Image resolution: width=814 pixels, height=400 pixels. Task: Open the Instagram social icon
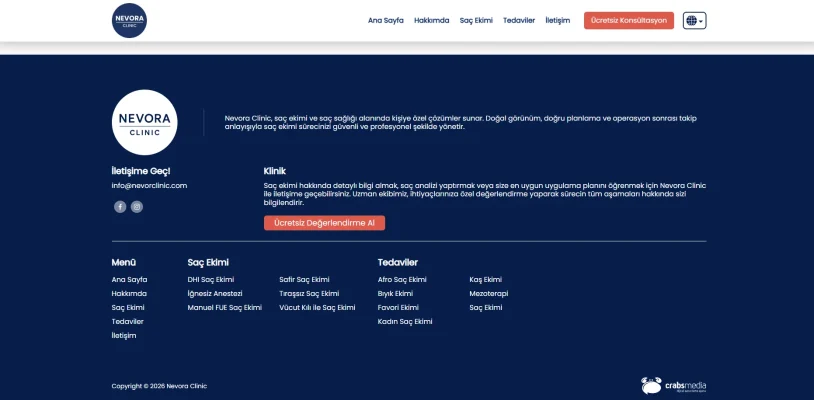pyautogui.click(x=137, y=207)
